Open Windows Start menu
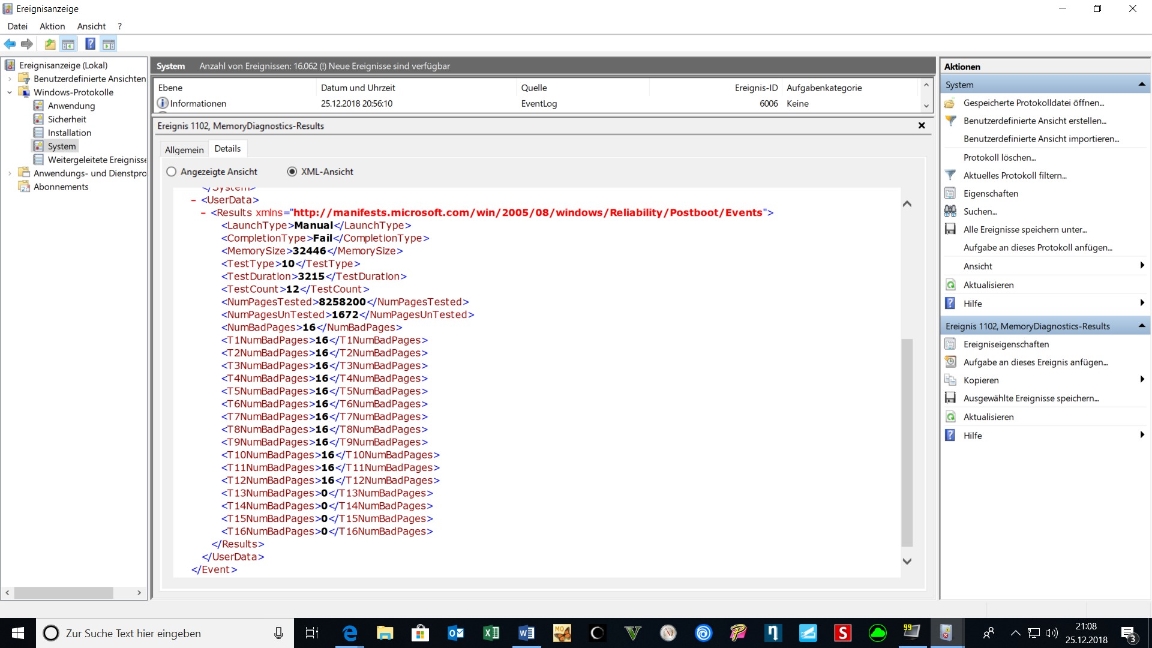This screenshot has width=1152, height=648. click(x=18, y=633)
